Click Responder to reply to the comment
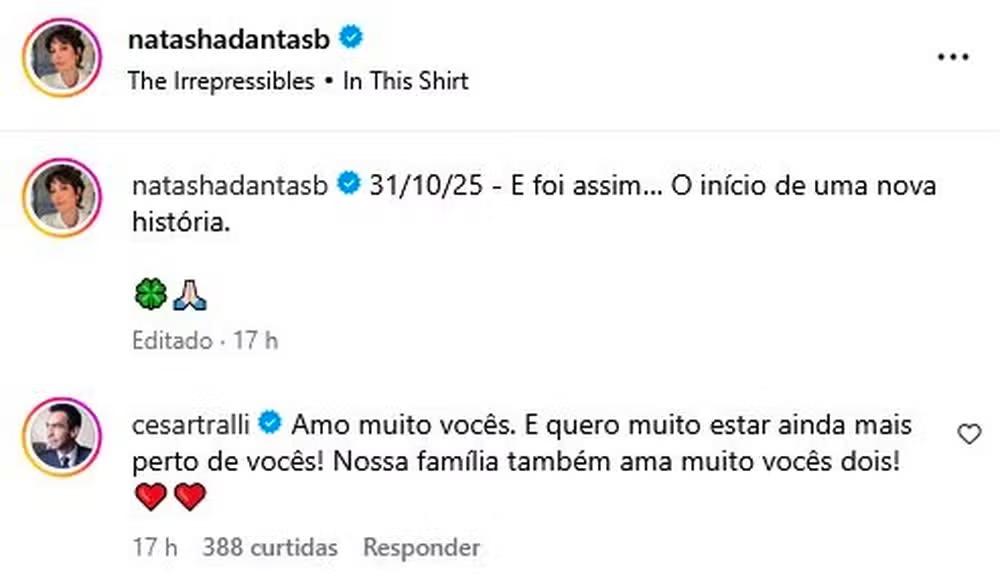The width and height of the screenshot is (1000, 574). coord(421,548)
